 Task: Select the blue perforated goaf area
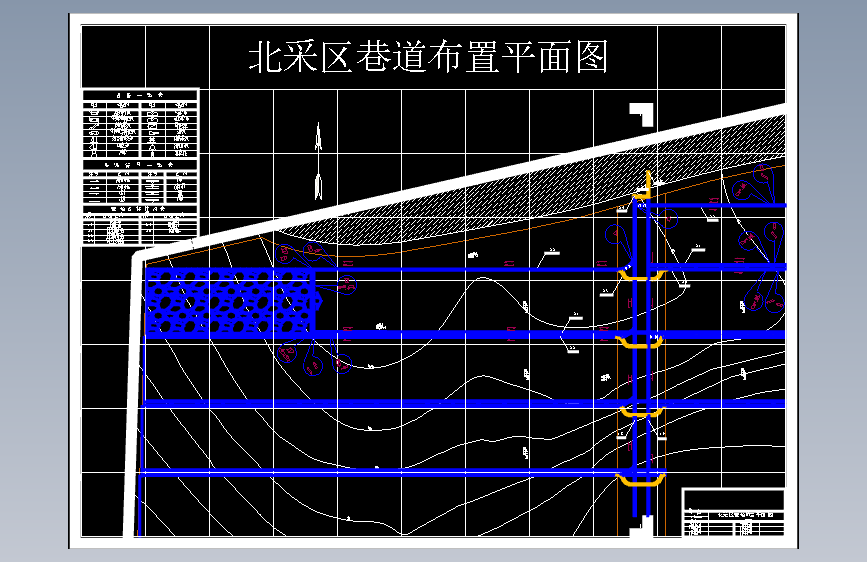pyautogui.click(x=233, y=303)
